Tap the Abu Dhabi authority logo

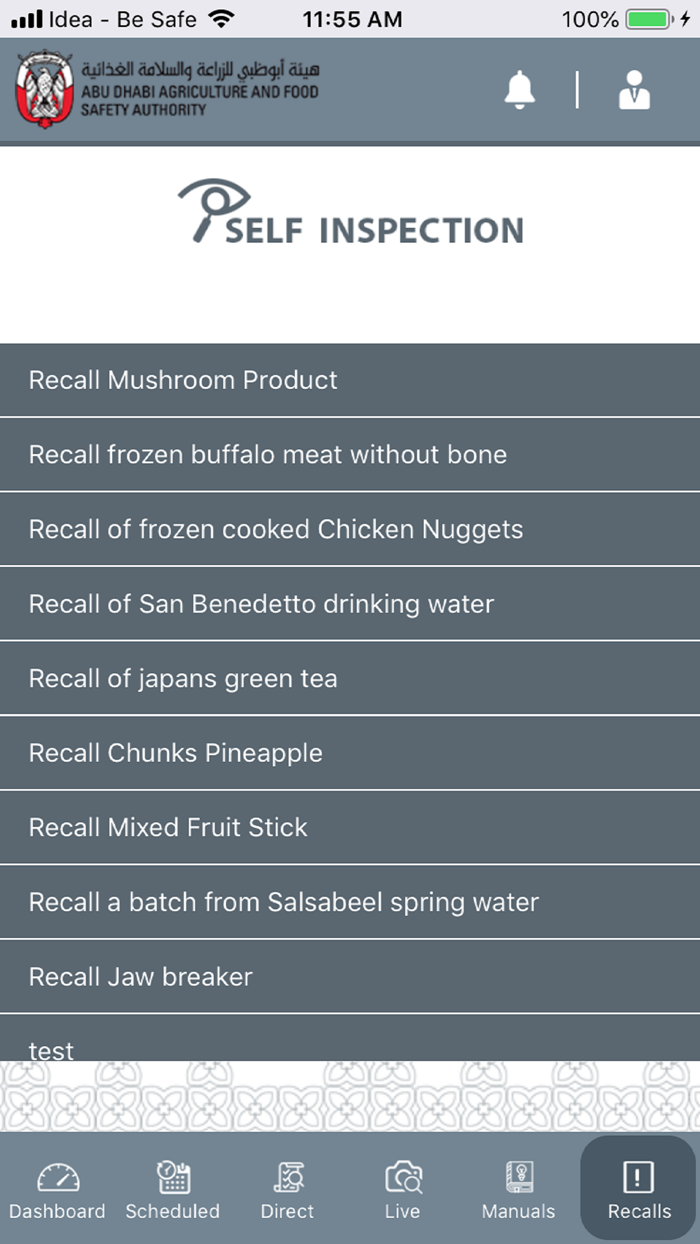coord(44,90)
